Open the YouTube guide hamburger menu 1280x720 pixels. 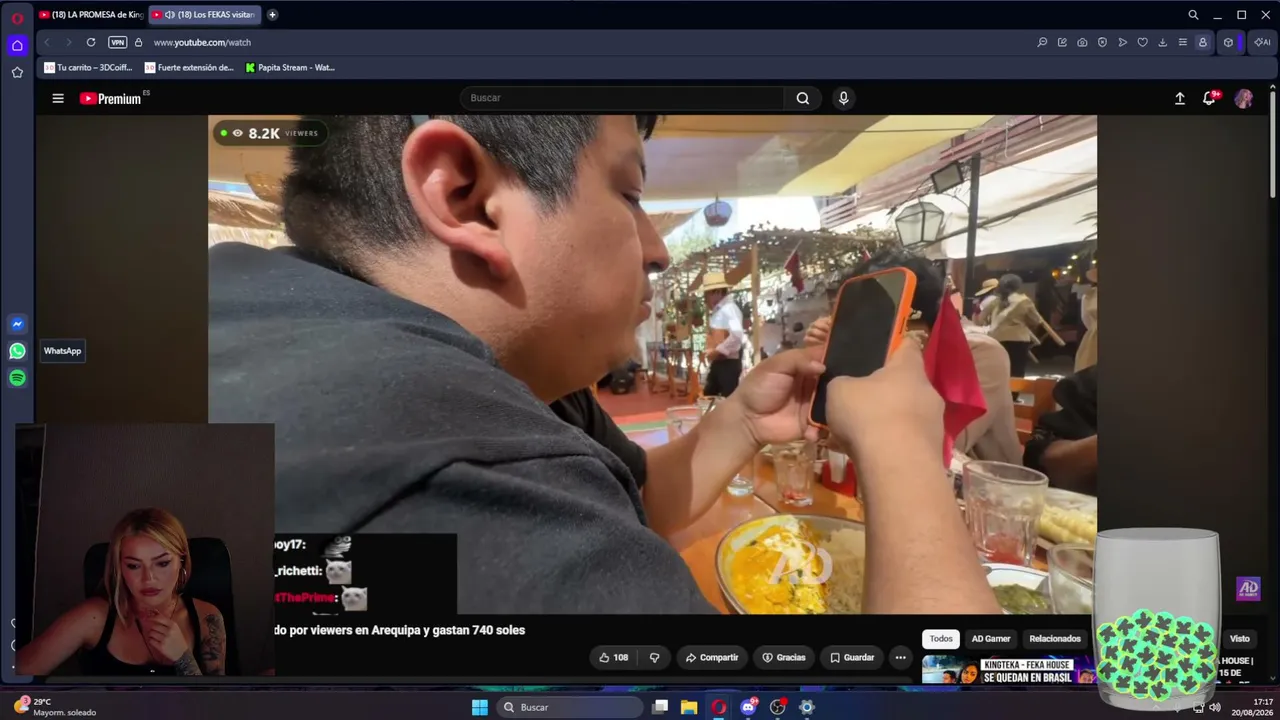(x=58, y=98)
